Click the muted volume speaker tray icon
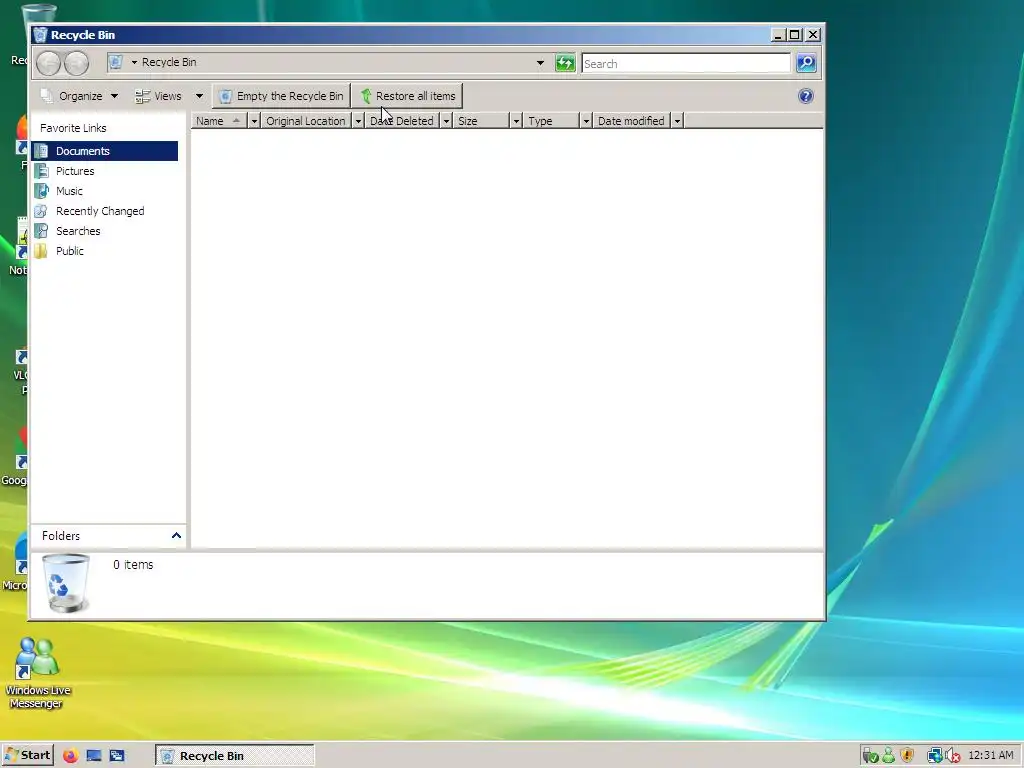Image resolution: width=1024 pixels, height=768 pixels. pos(953,756)
